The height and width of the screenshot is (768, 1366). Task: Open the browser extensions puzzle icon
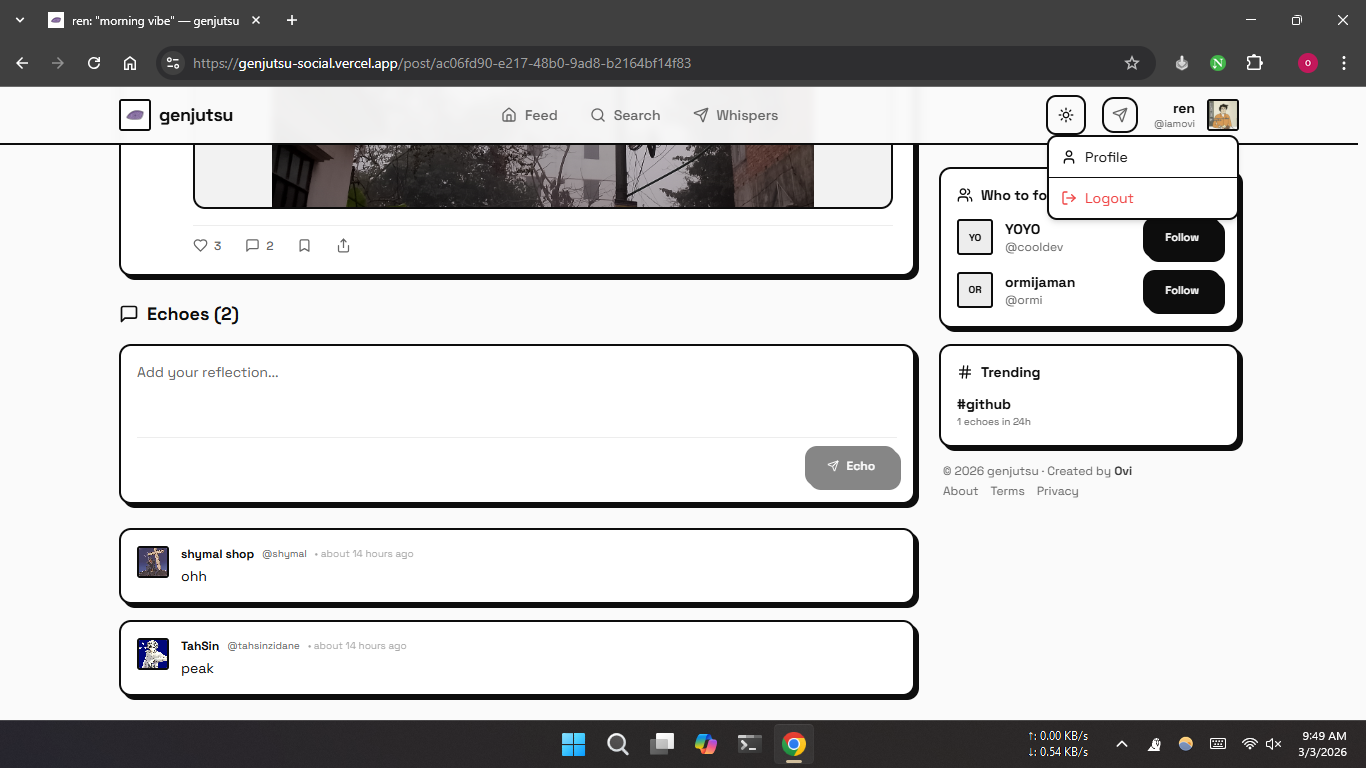[1254, 63]
